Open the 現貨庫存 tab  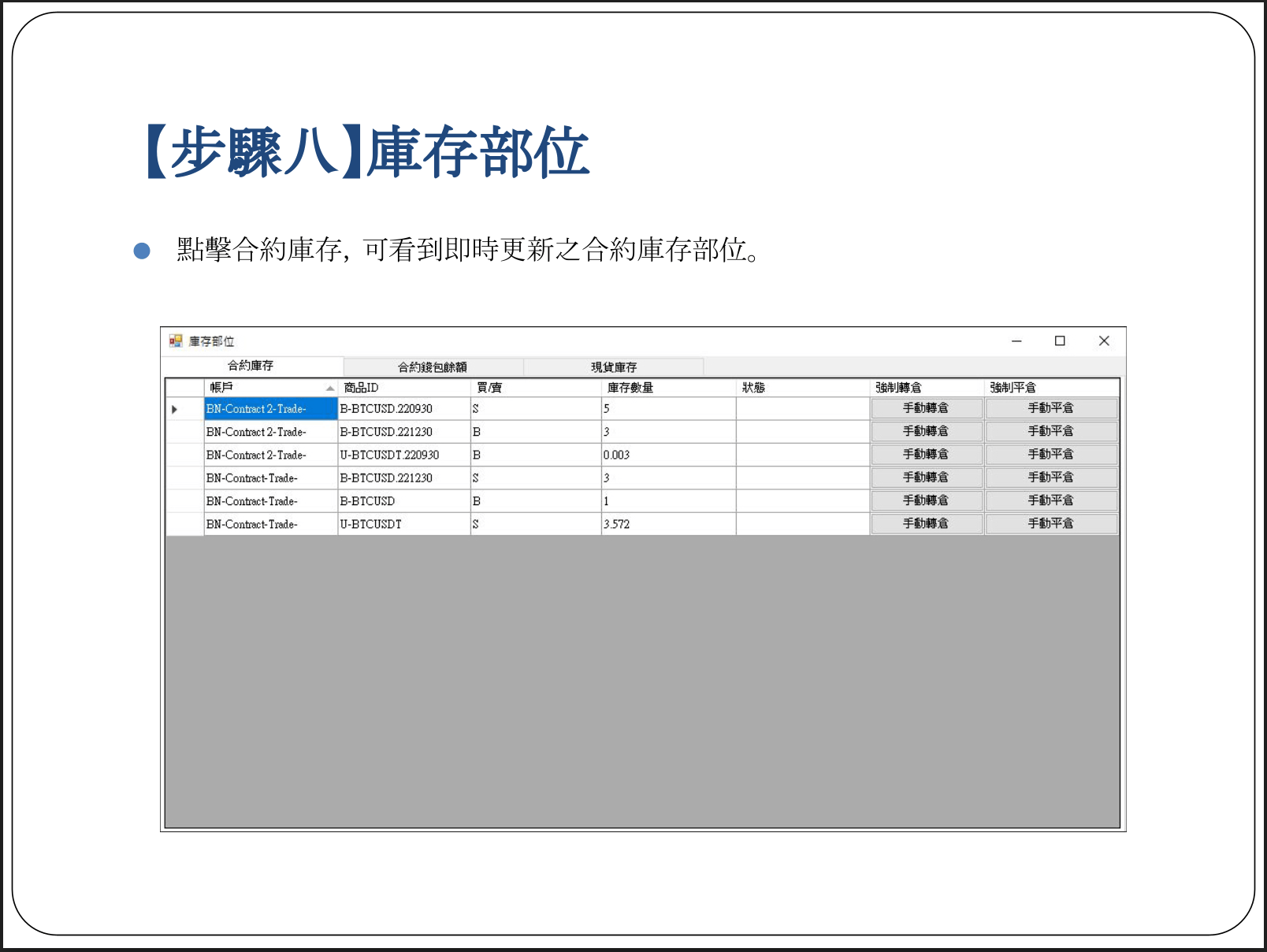(614, 367)
